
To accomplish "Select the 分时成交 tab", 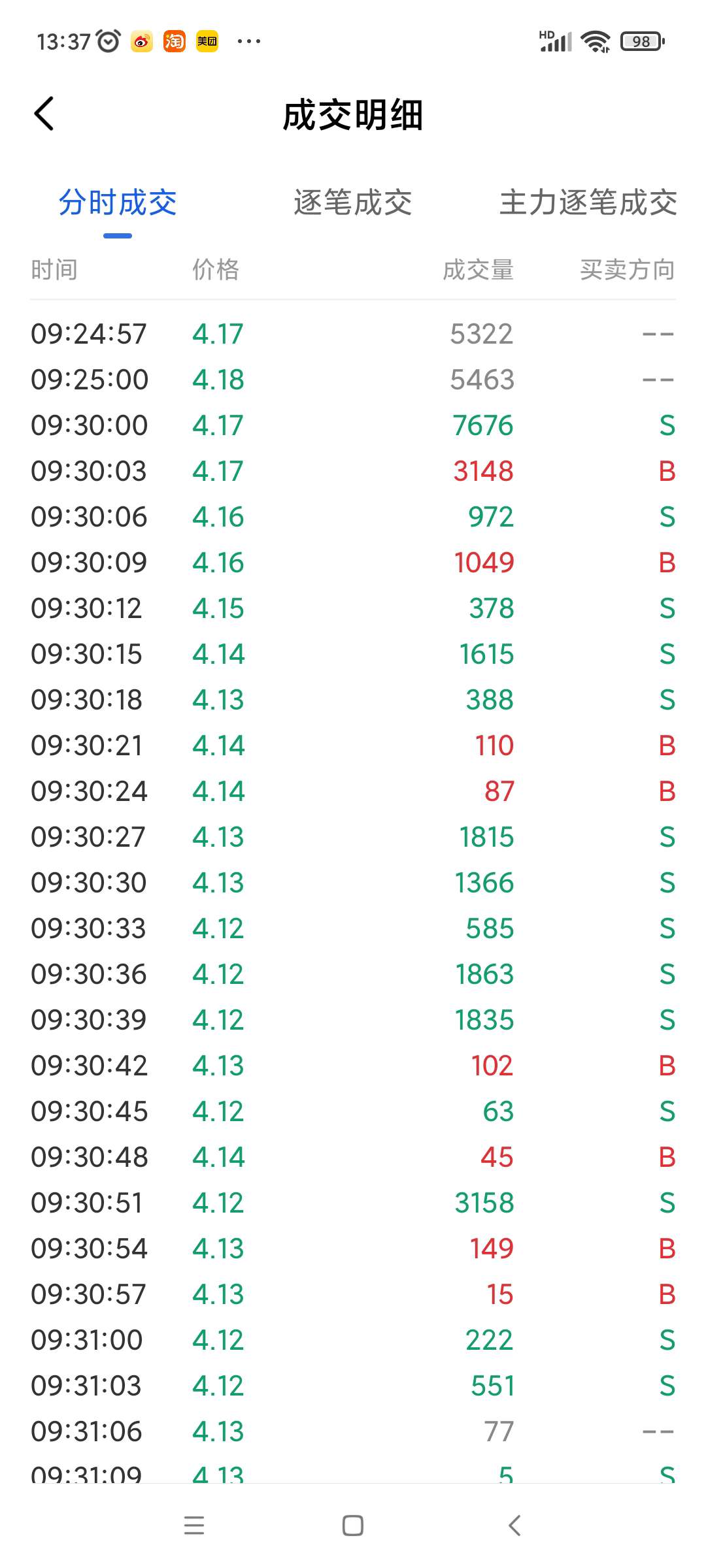I will tap(118, 203).
